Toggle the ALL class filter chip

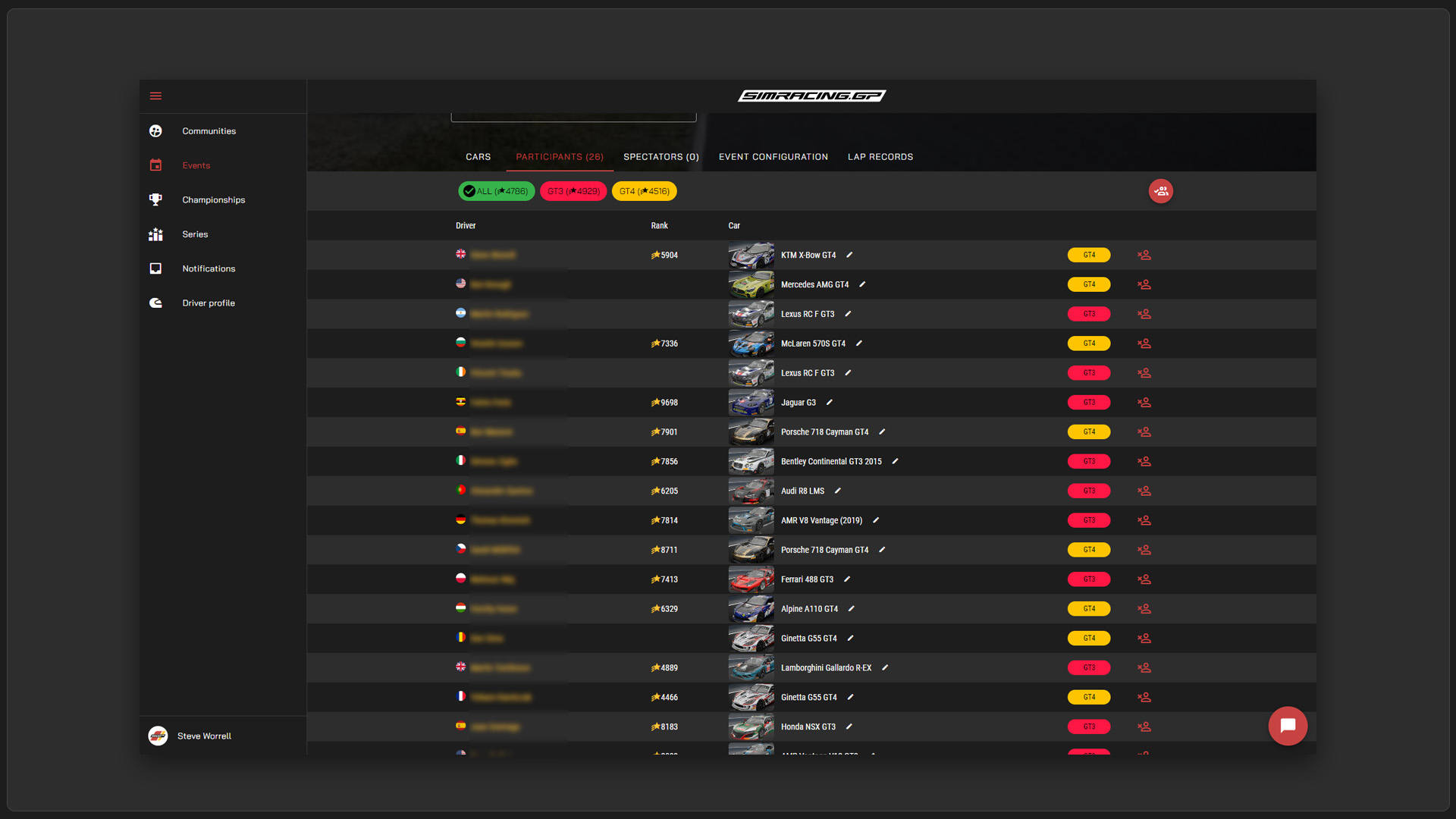click(x=496, y=191)
